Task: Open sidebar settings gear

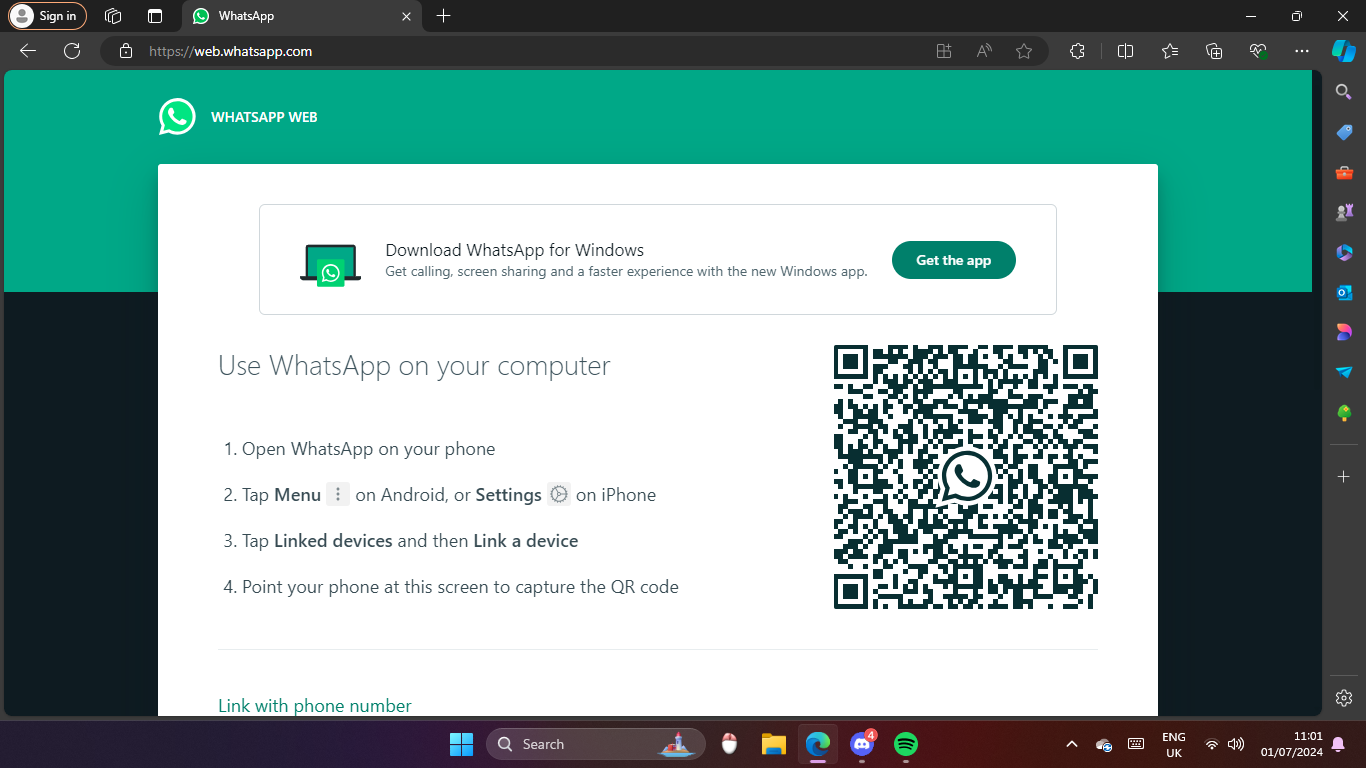Action: click(x=1344, y=698)
